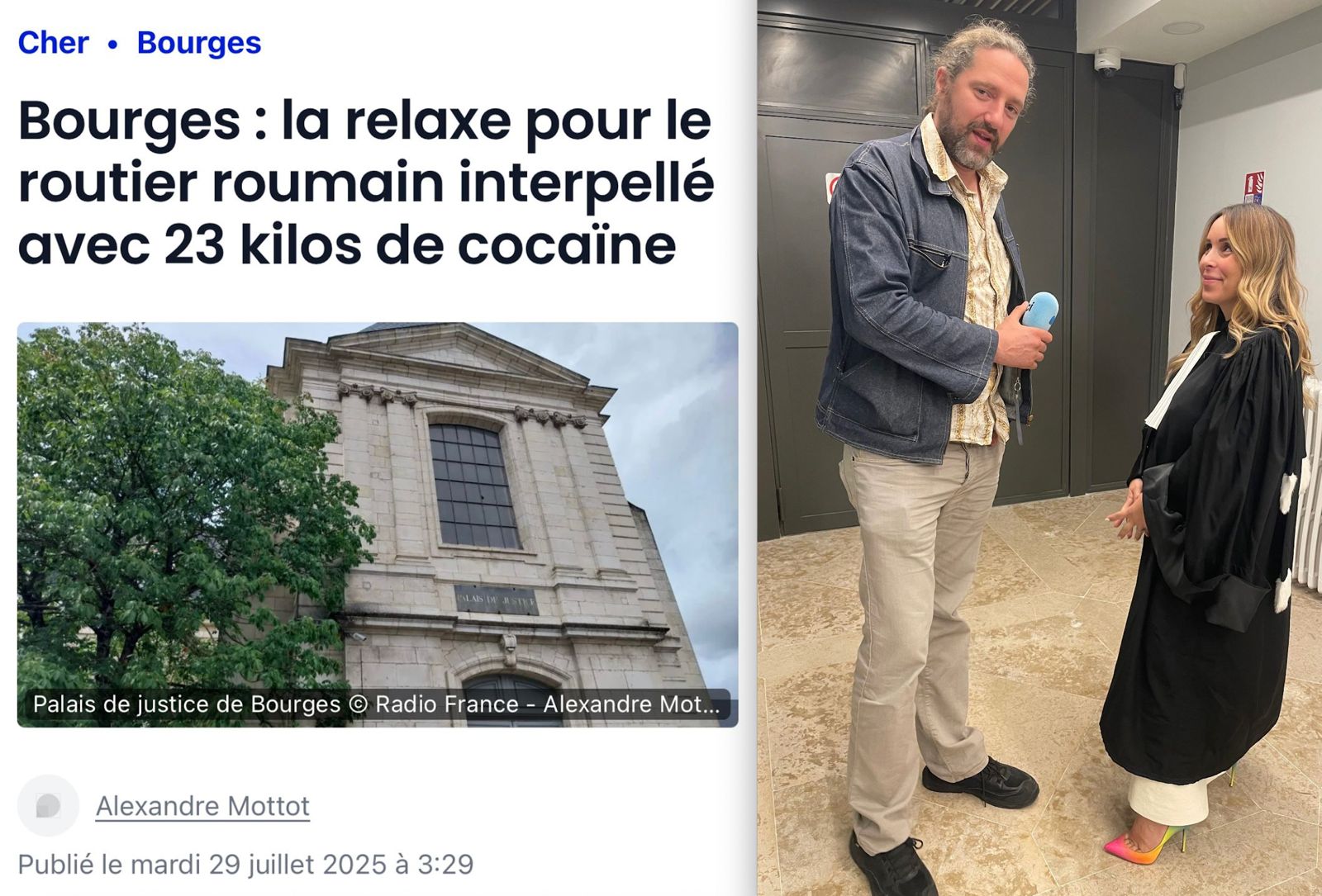This screenshot has width=1322, height=896.
Task: Click the Palais de Justice plaque on building
Action: point(496,601)
